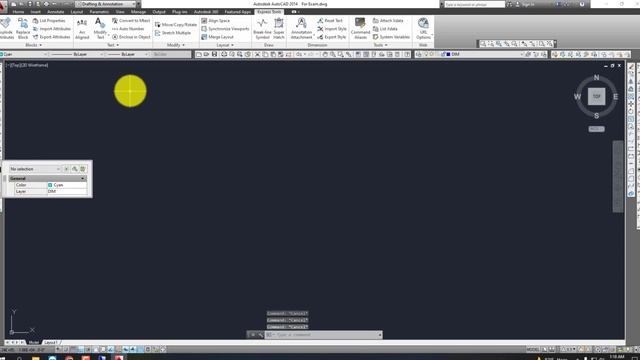Viewport: 640px width, 360px height.
Task: Switch to the Layout1 tab
Action: (51, 342)
